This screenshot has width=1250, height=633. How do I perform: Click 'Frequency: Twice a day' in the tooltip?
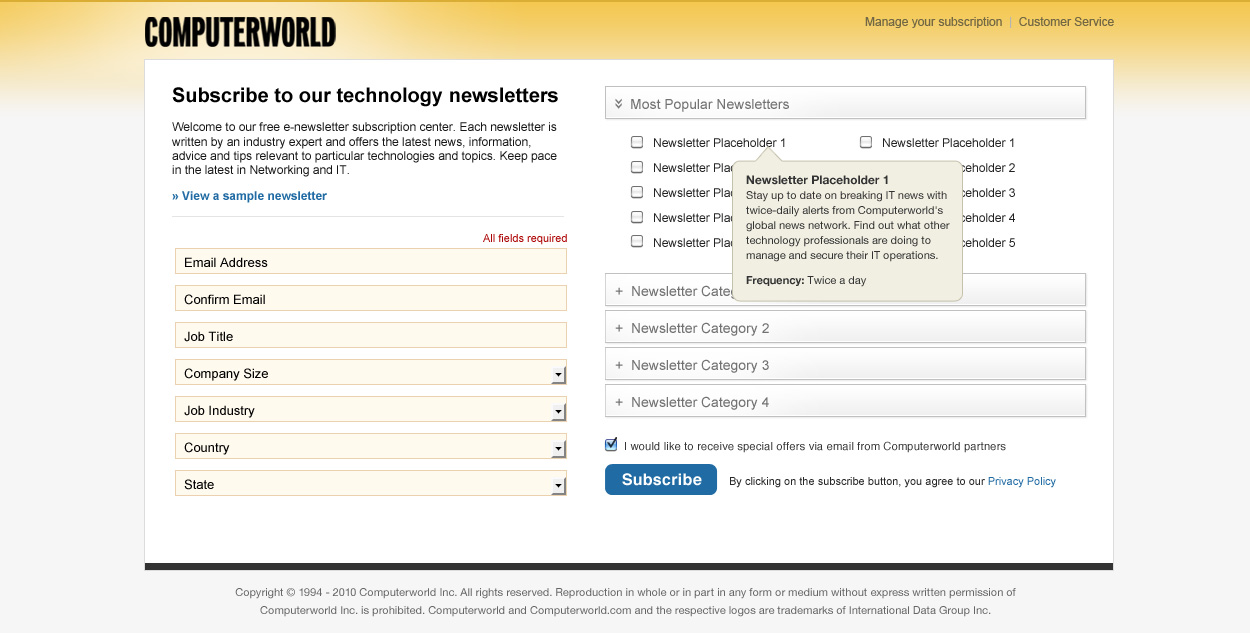[x=806, y=280]
